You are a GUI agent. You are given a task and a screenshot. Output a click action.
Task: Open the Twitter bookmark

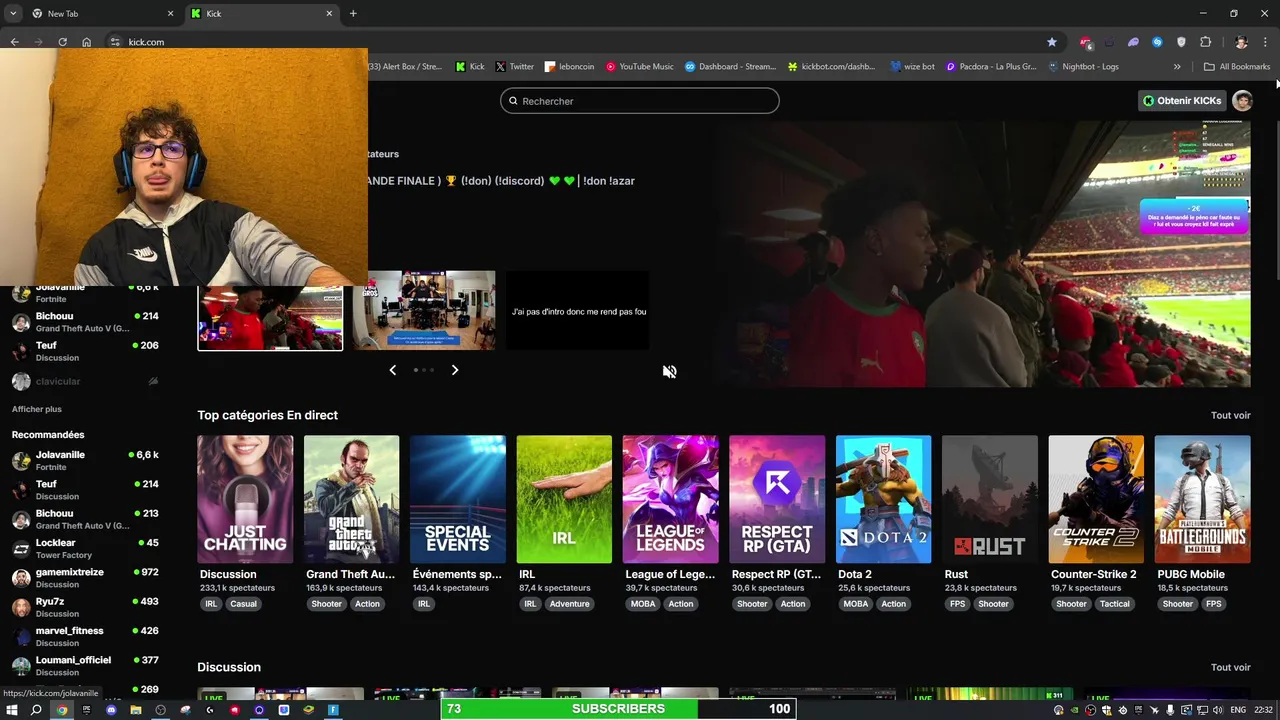pyautogui.click(x=514, y=67)
